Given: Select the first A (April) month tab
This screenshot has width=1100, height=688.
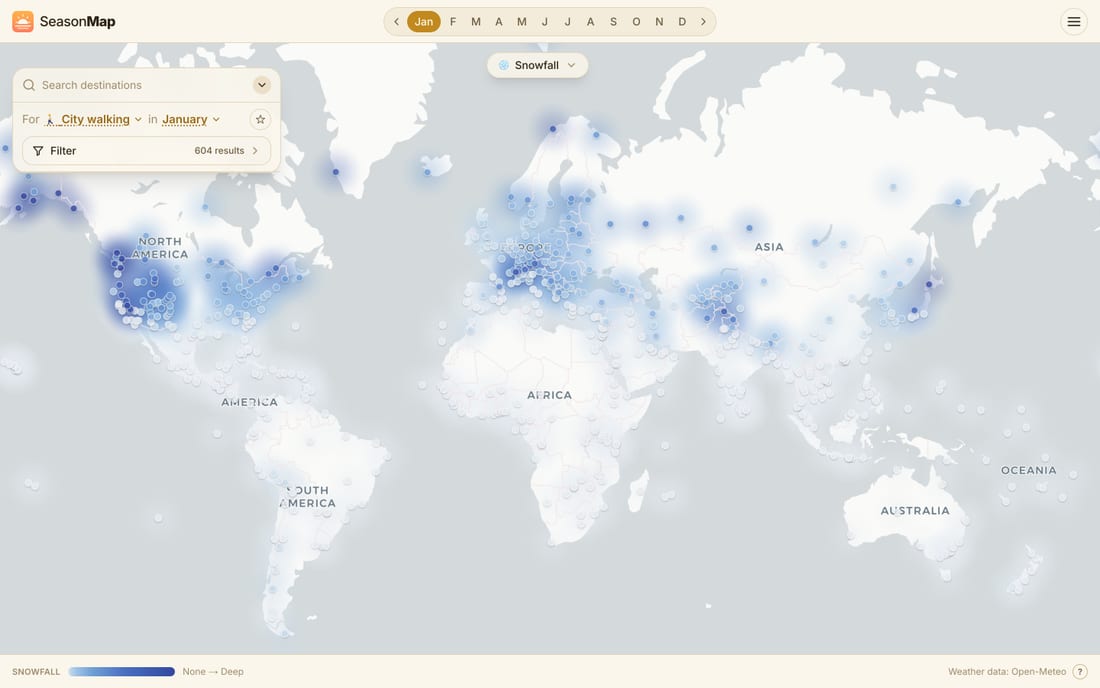Looking at the screenshot, I should coord(499,22).
